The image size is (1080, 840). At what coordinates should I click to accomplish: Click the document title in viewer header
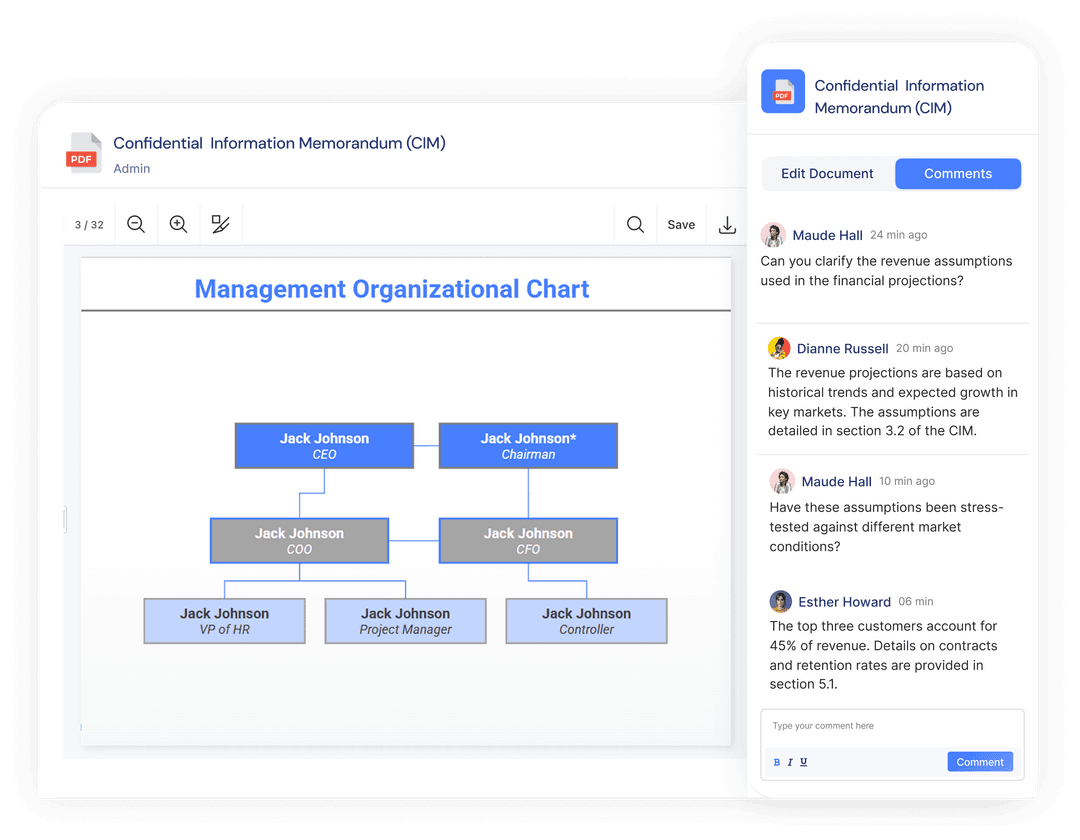tap(280, 143)
